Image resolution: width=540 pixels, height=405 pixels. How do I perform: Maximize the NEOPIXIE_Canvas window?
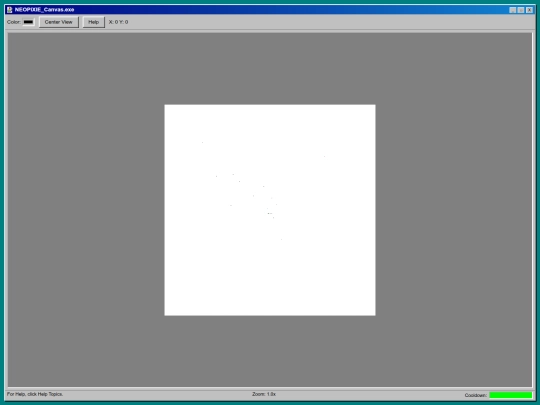[x=521, y=10]
